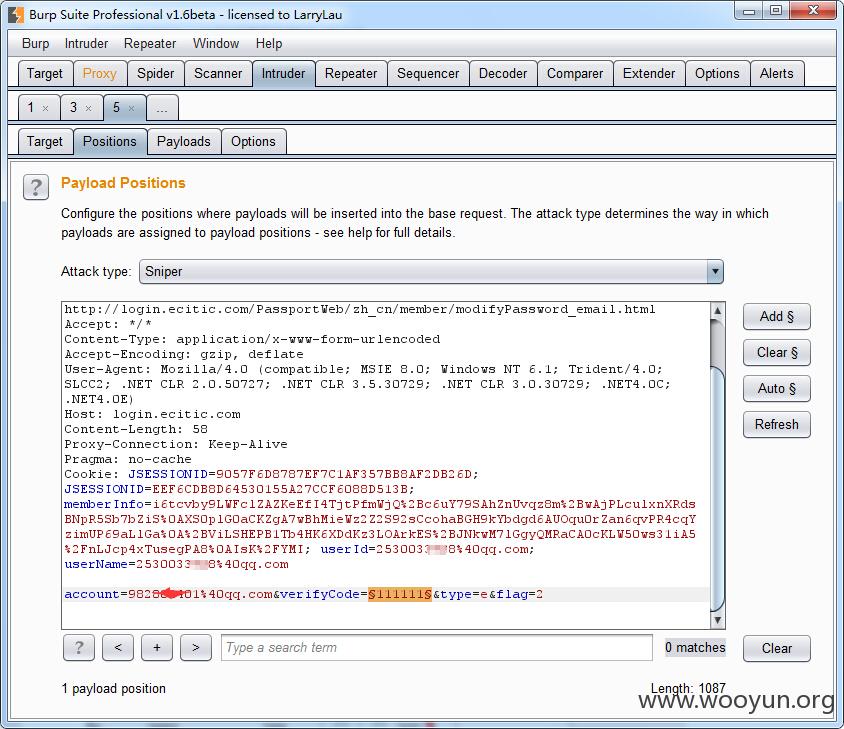The width and height of the screenshot is (844, 729).
Task: Click the type=e parameter in request body
Action: point(465,594)
